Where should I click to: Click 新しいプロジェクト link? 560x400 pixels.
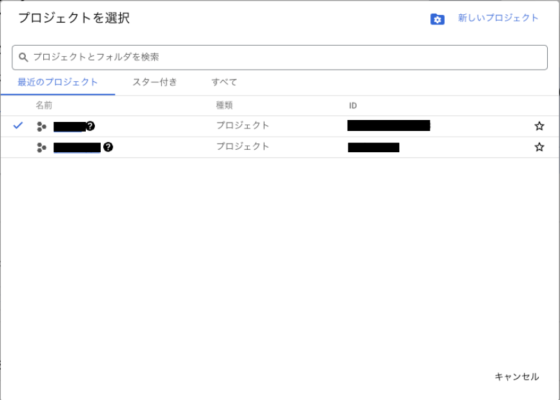498,18
